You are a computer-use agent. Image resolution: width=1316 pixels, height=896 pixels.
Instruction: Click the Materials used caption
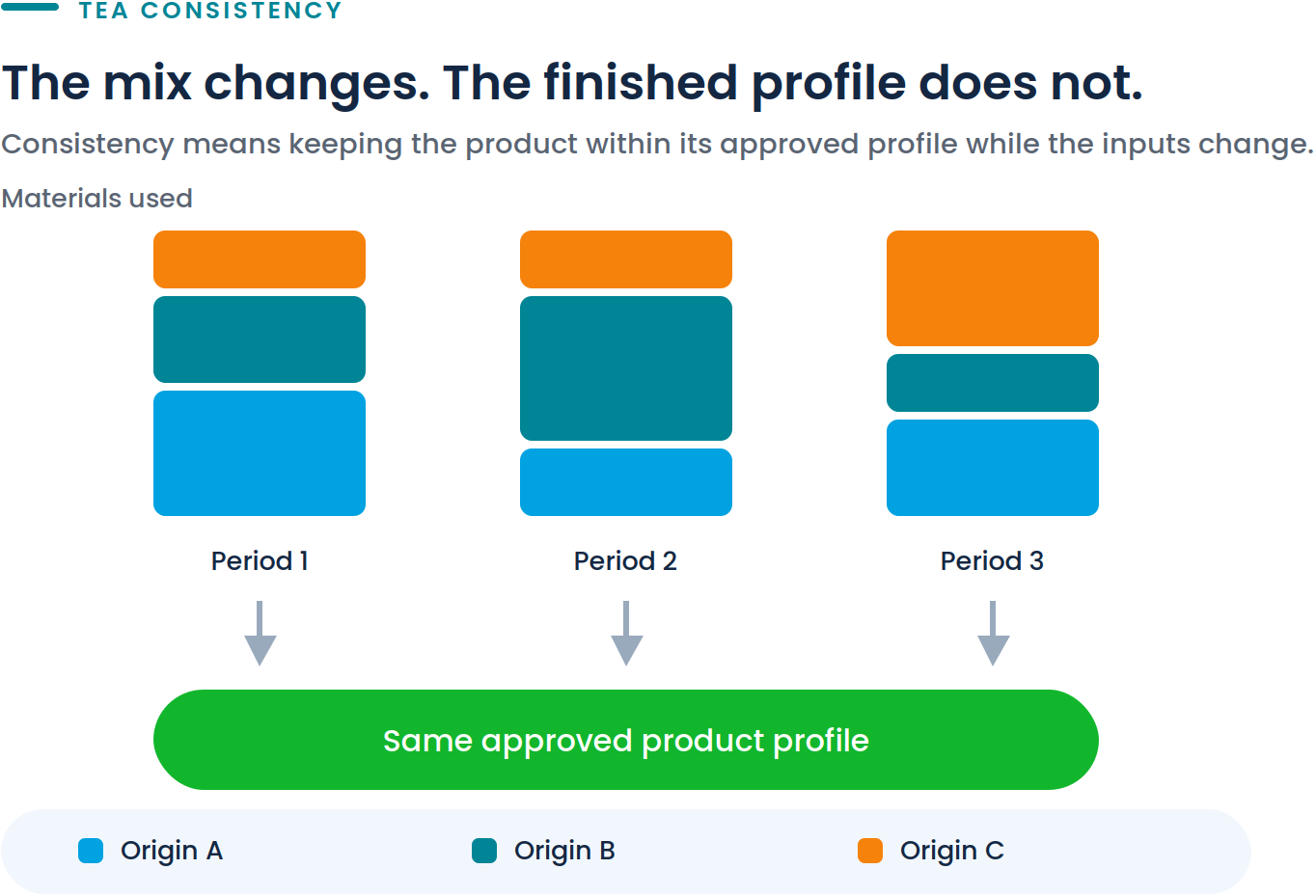[97, 199]
